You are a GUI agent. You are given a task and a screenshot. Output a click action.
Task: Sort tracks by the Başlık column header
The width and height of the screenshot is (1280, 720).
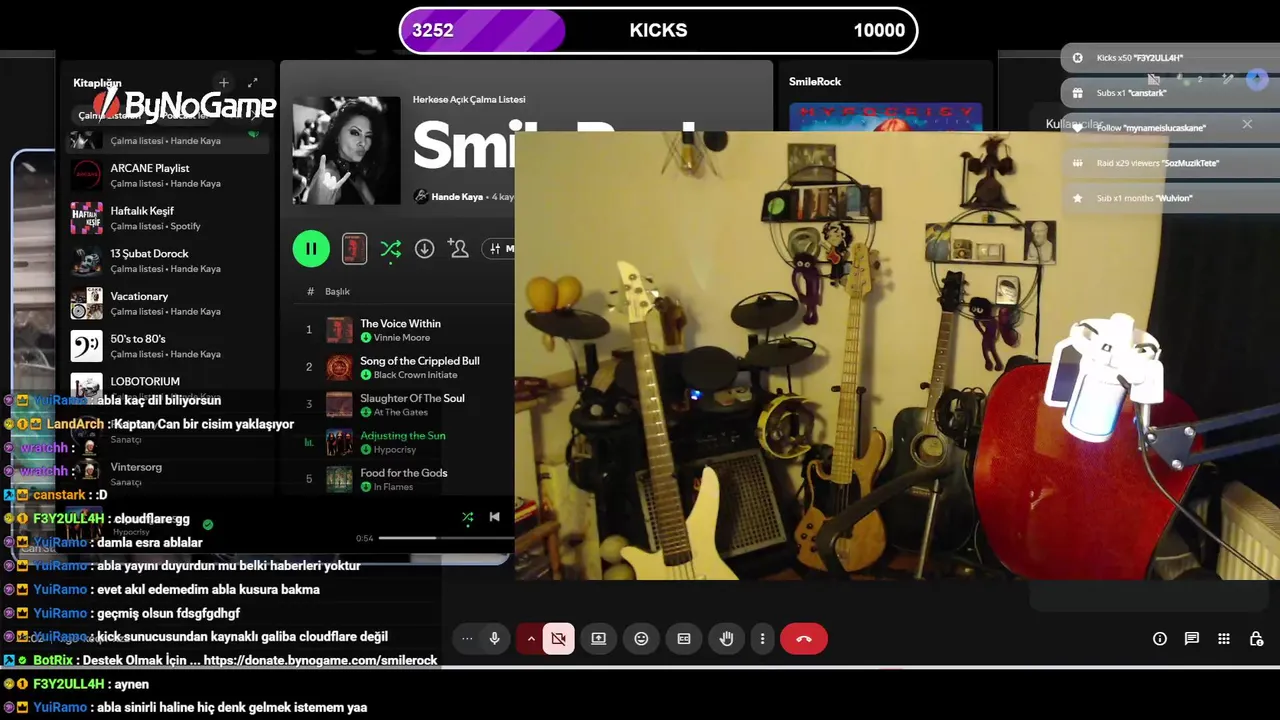(337, 292)
